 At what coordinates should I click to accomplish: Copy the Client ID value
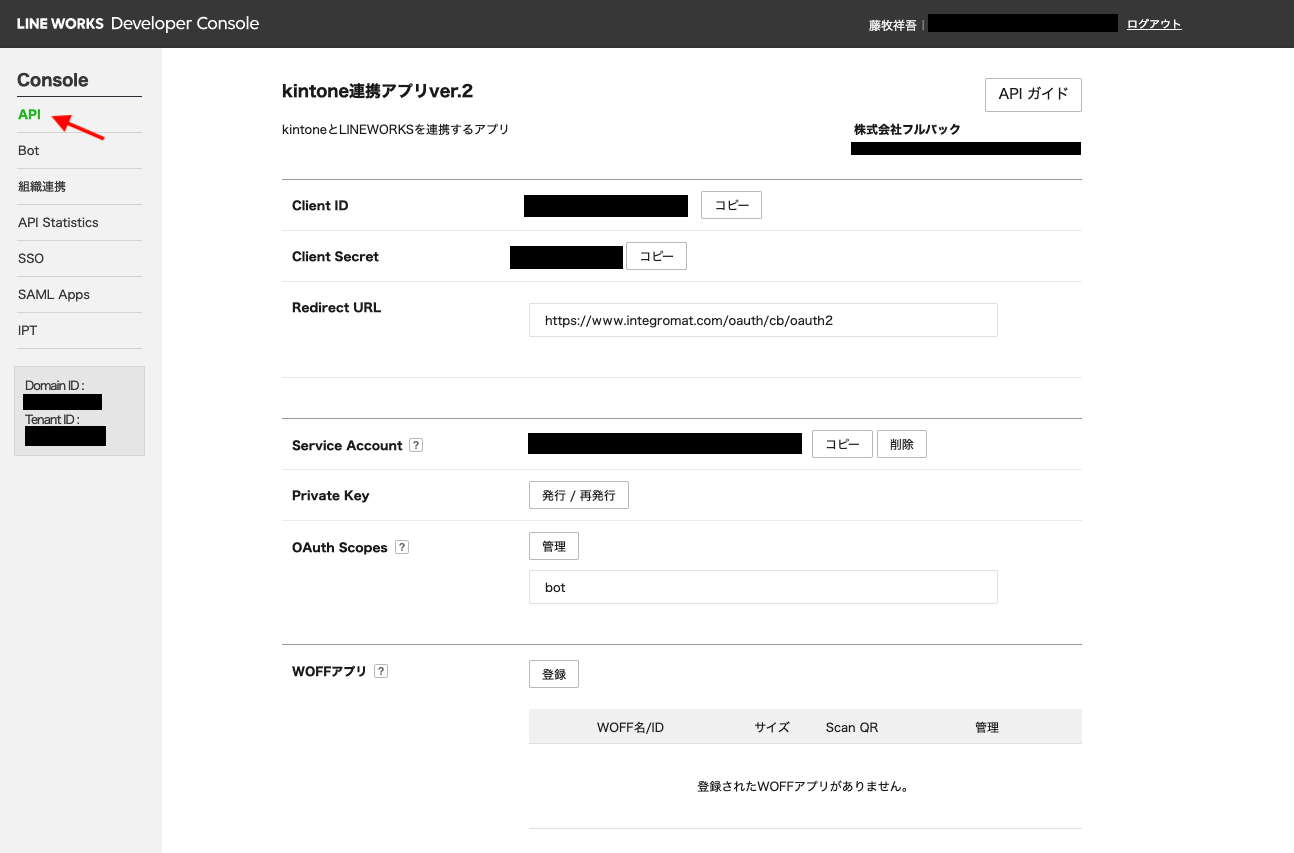(731, 206)
